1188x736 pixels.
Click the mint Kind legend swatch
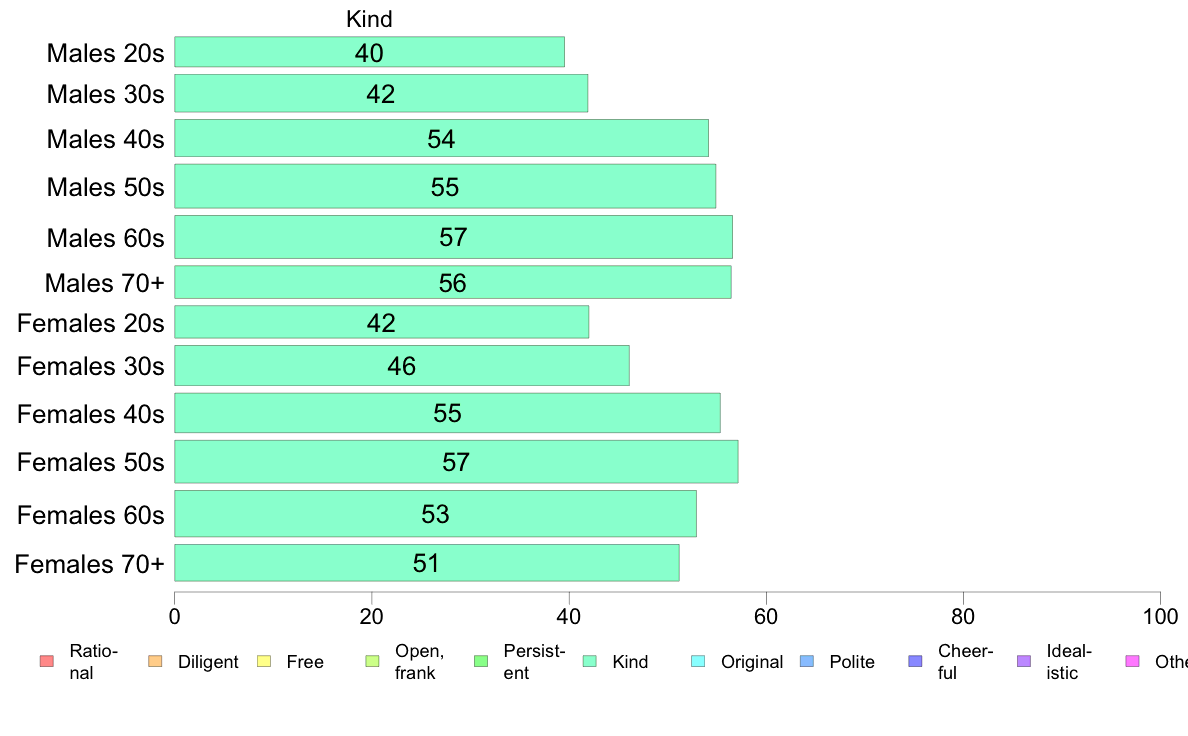point(589,662)
